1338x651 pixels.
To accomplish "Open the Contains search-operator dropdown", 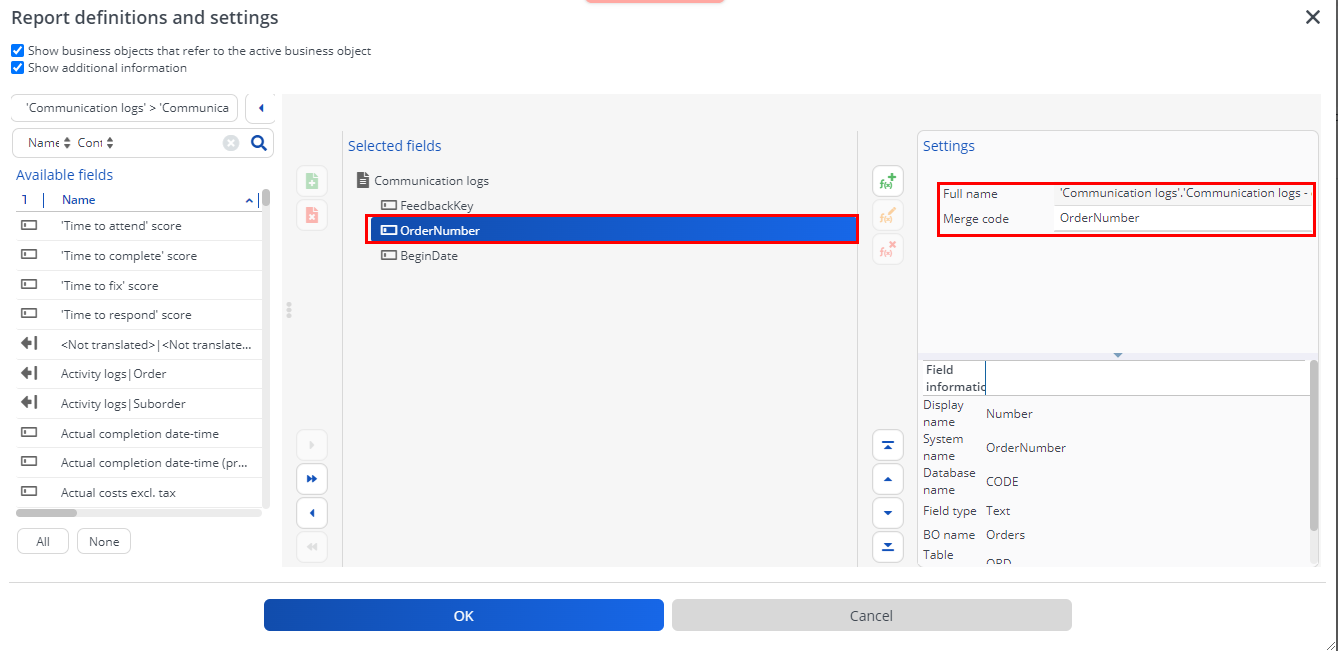I will [96, 143].
